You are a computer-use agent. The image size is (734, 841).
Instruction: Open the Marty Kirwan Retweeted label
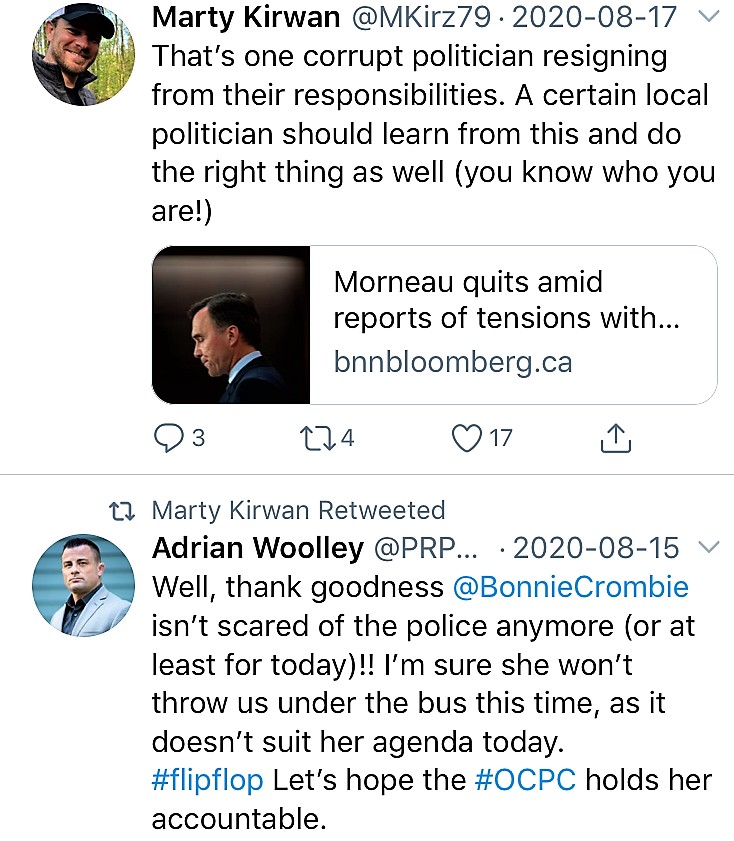click(299, 510)
